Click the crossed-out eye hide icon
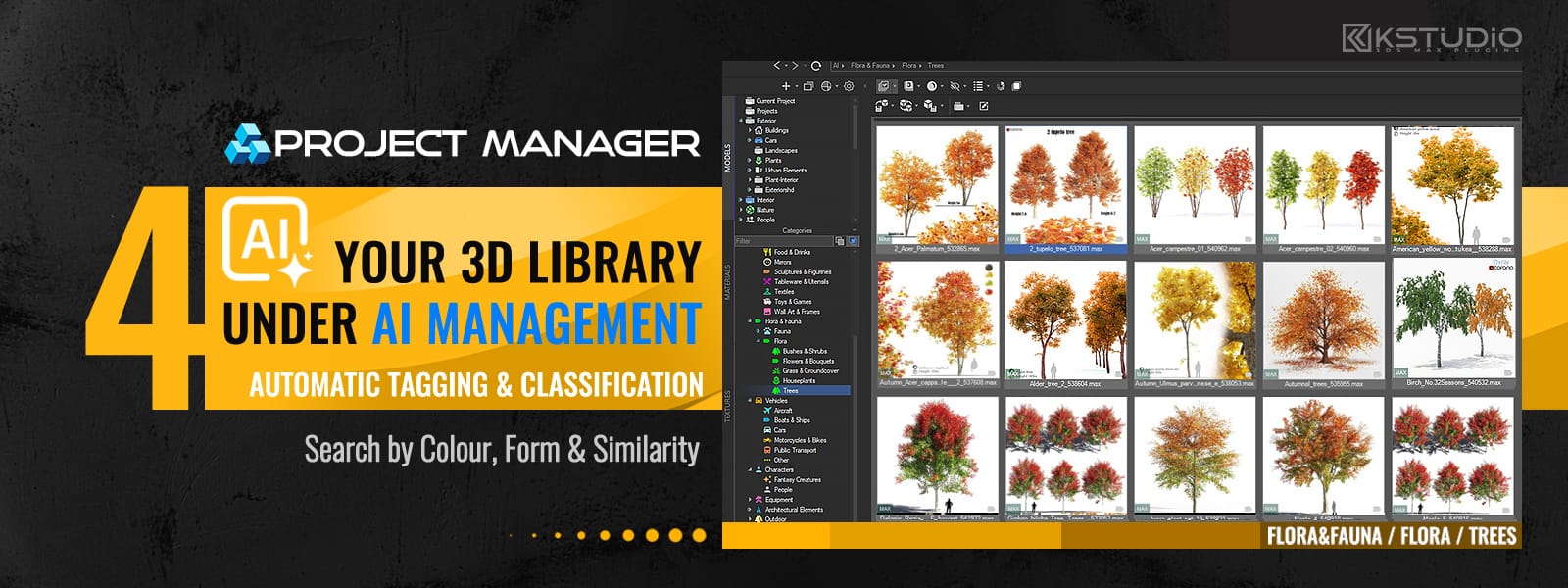Screen dimensions: 1568x588 955,86
